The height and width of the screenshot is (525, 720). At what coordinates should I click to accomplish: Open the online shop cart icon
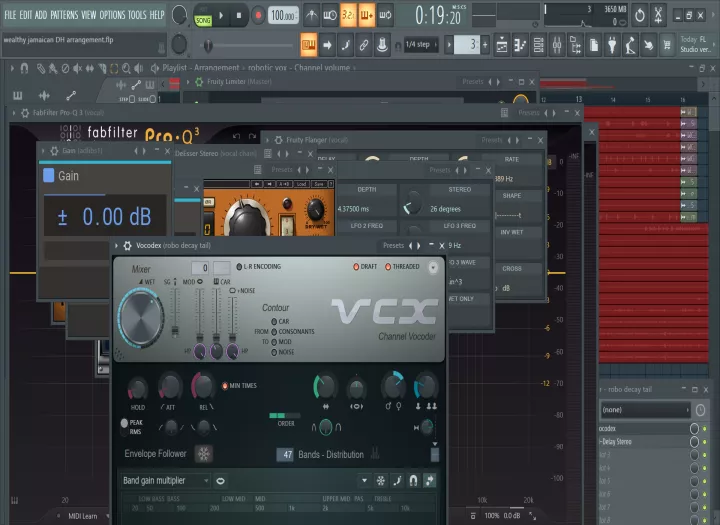[x=667, y=45]
